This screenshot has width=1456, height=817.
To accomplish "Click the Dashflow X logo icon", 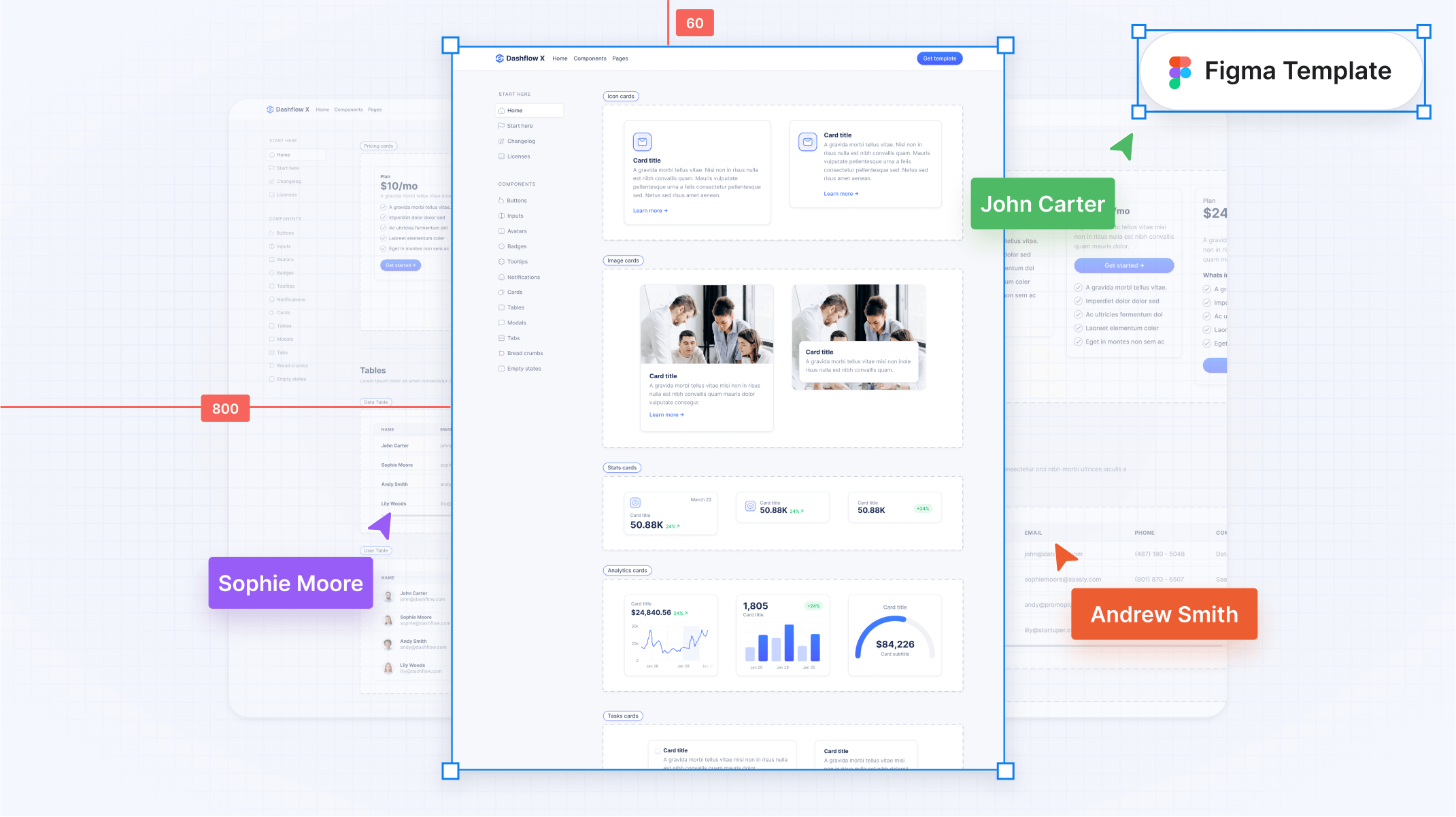I will tap(500, 58).
